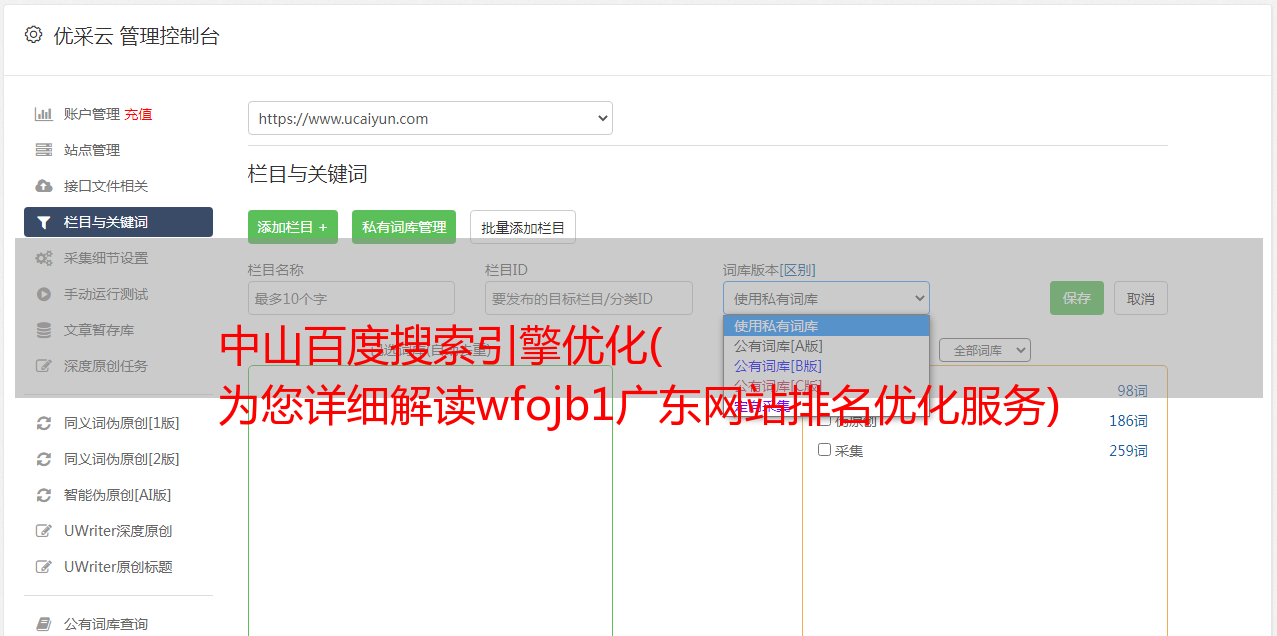
Task: Click the edit icon for UWriter原创标题
Action: point(44,567)
